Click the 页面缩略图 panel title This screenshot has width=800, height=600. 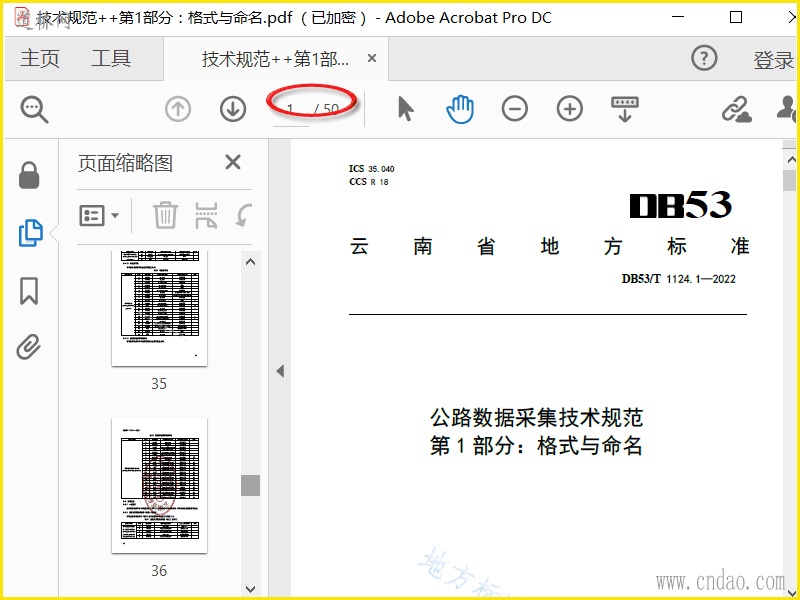coord(126,163)
